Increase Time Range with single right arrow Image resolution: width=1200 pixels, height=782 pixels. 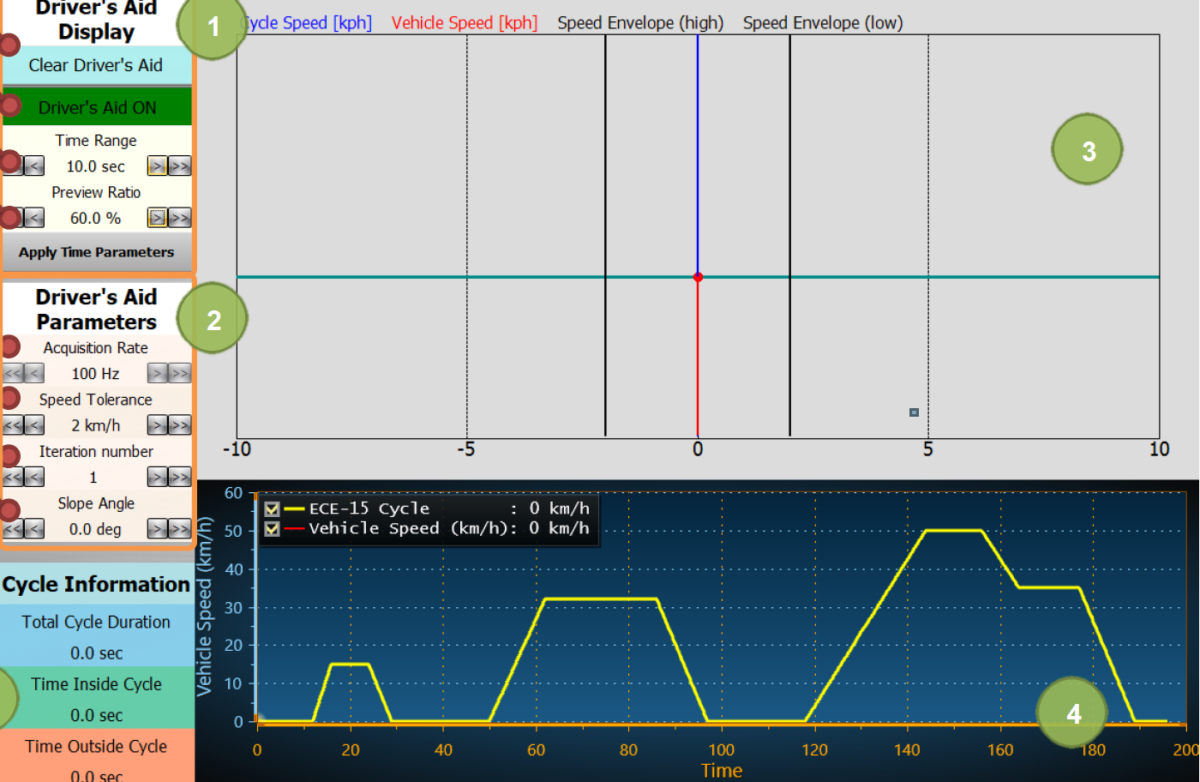[x=157, y=166]
